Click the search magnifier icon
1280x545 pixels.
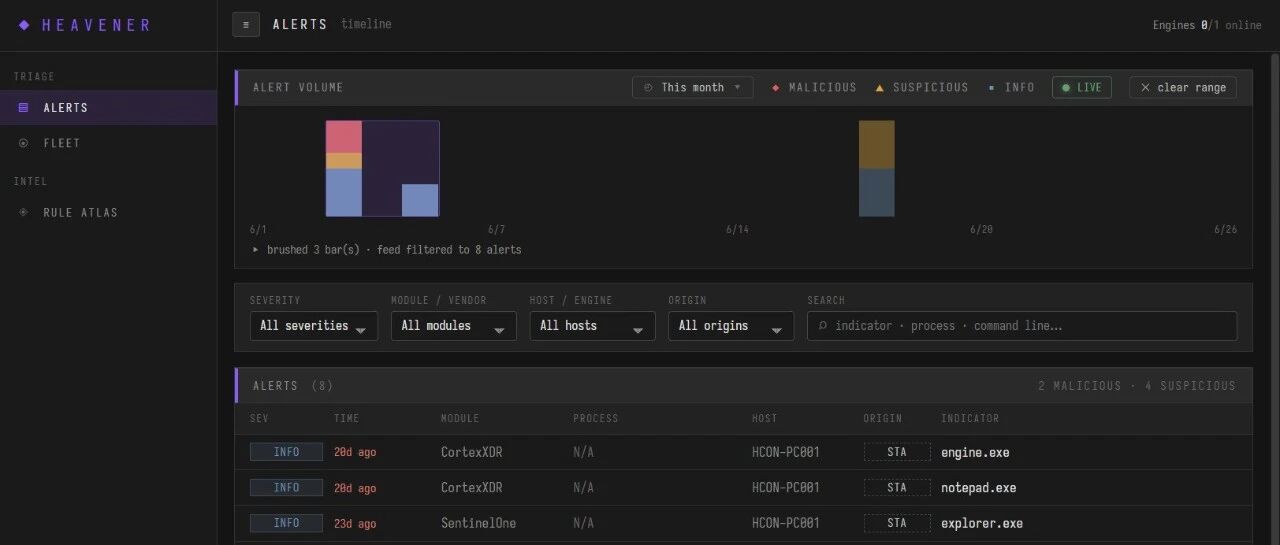pos(823,326)
